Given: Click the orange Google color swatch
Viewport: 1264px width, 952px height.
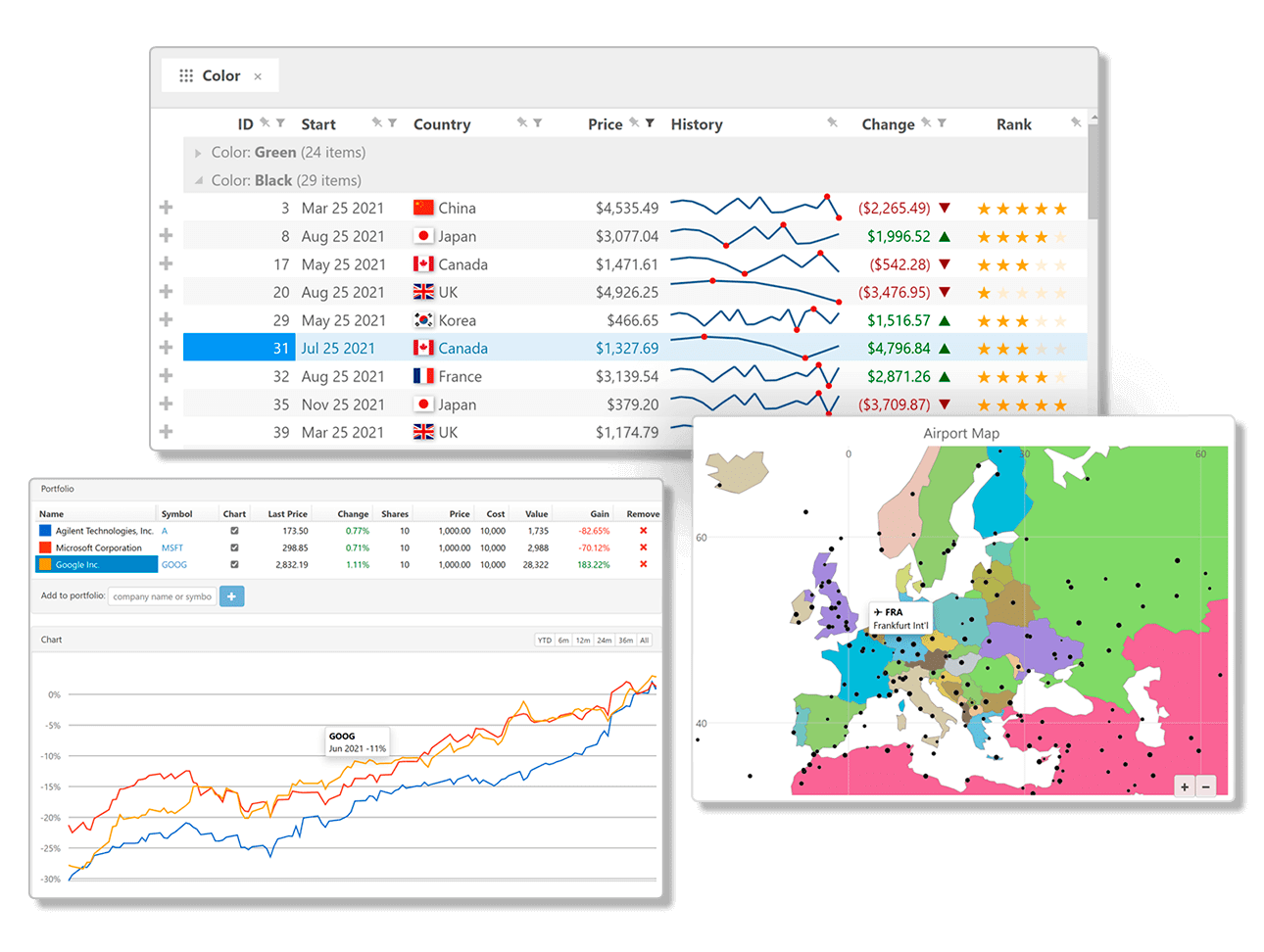Looking at the screenshot, I should tap(45, 564).
